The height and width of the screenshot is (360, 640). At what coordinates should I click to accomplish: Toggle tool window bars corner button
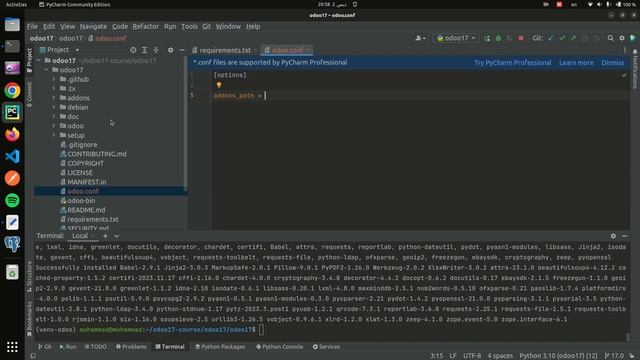[x=33, y=356]
